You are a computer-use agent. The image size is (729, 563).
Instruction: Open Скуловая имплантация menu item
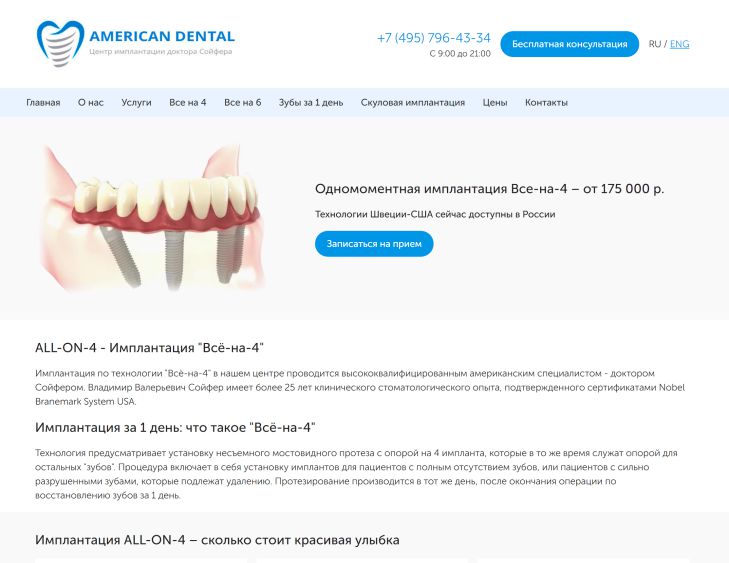(413, 103)
